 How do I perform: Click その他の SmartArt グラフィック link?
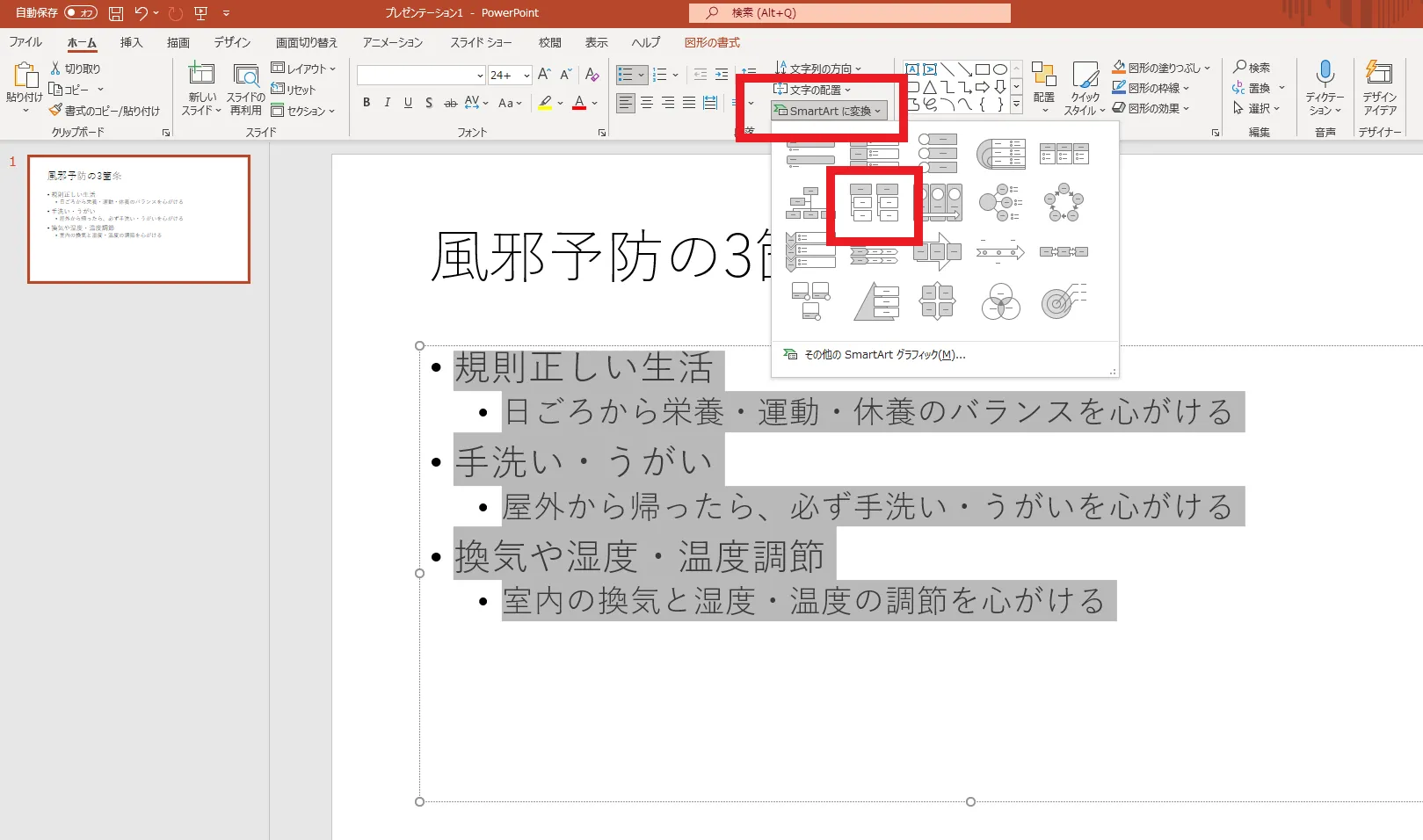pos(884,355)
